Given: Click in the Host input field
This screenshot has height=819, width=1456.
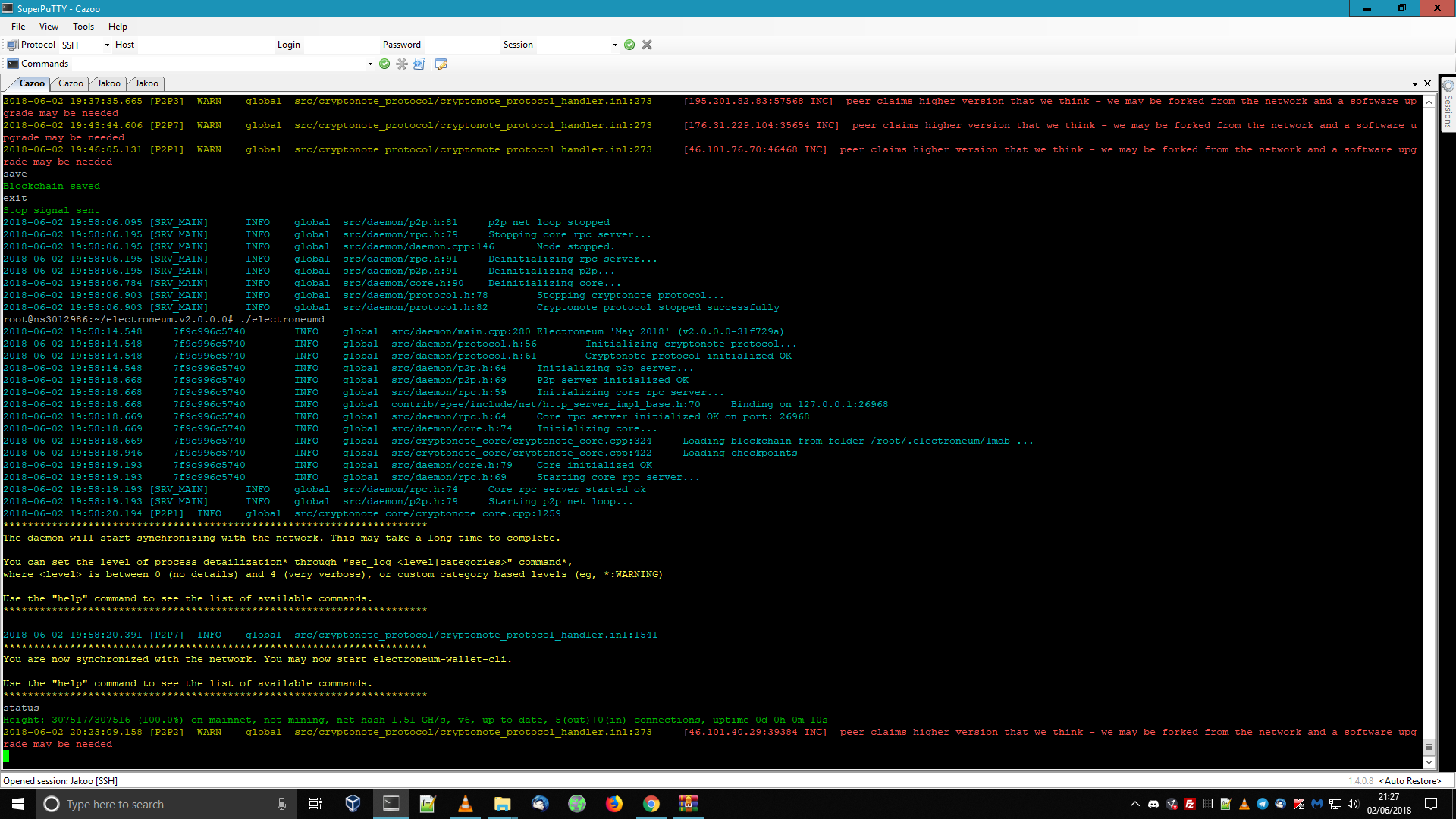Looking at the screenshot, I should pyautogui.click(x=205, y=45).
